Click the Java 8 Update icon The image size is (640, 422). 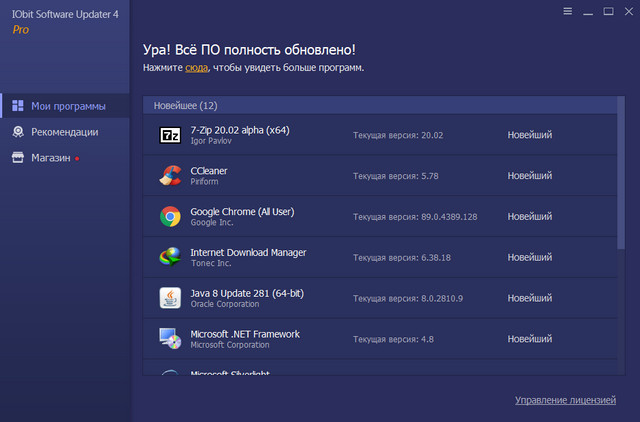[x=169, y=298]
